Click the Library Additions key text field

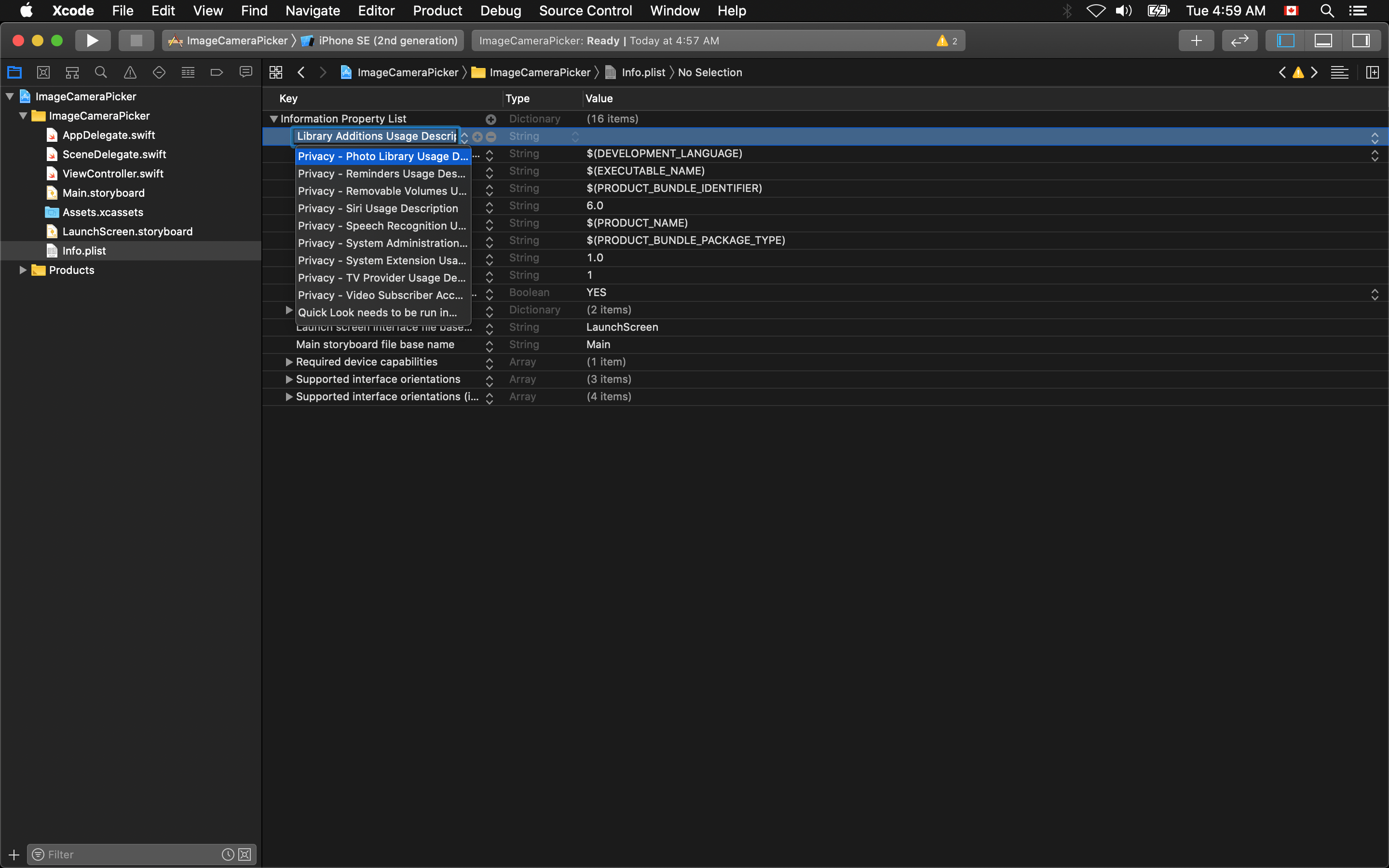376,136
